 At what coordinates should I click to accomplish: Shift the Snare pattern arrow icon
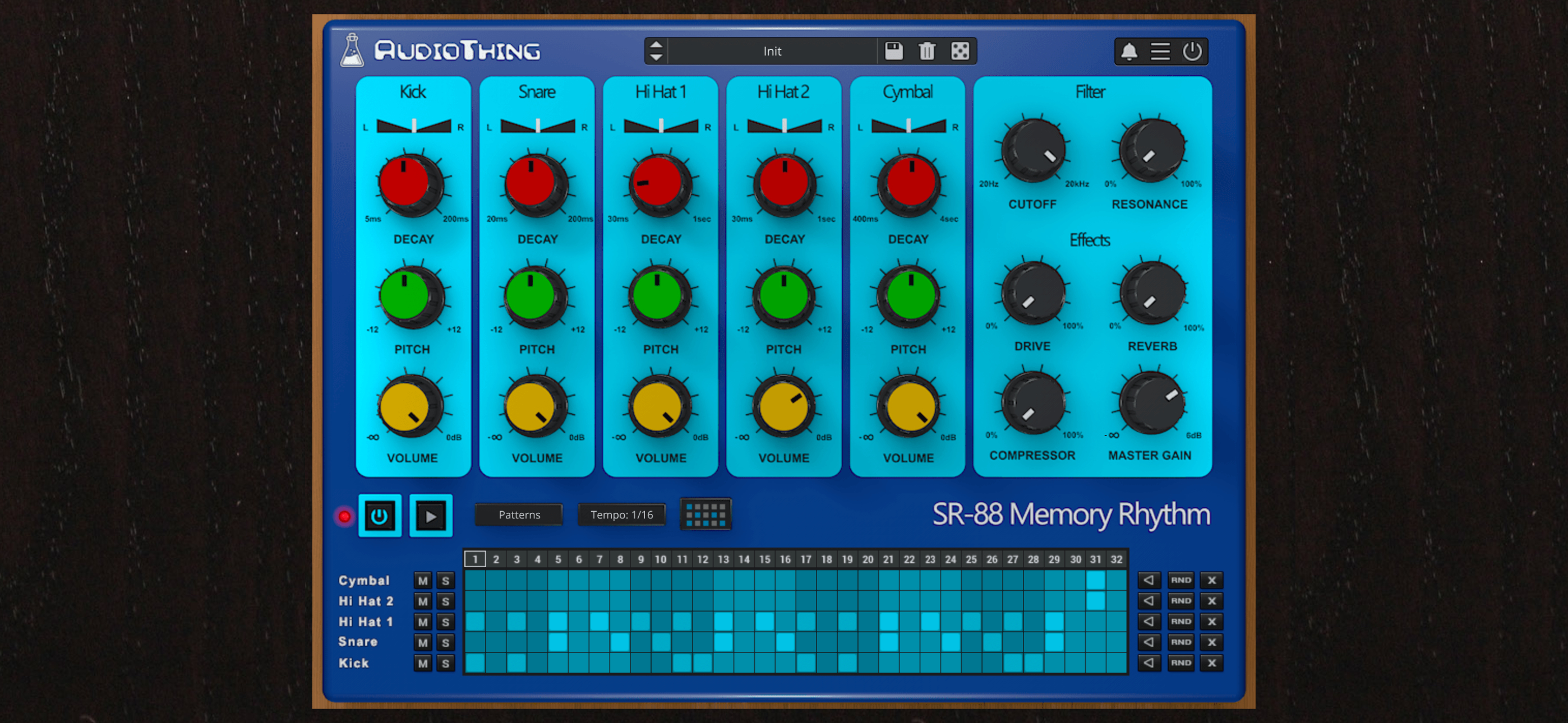coord(1149,642)
